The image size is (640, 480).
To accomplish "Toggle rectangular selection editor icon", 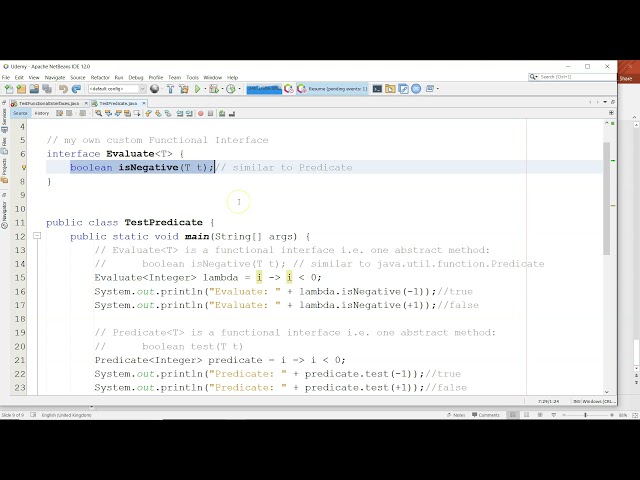I will pyautogui.click(x=137, y=113).
